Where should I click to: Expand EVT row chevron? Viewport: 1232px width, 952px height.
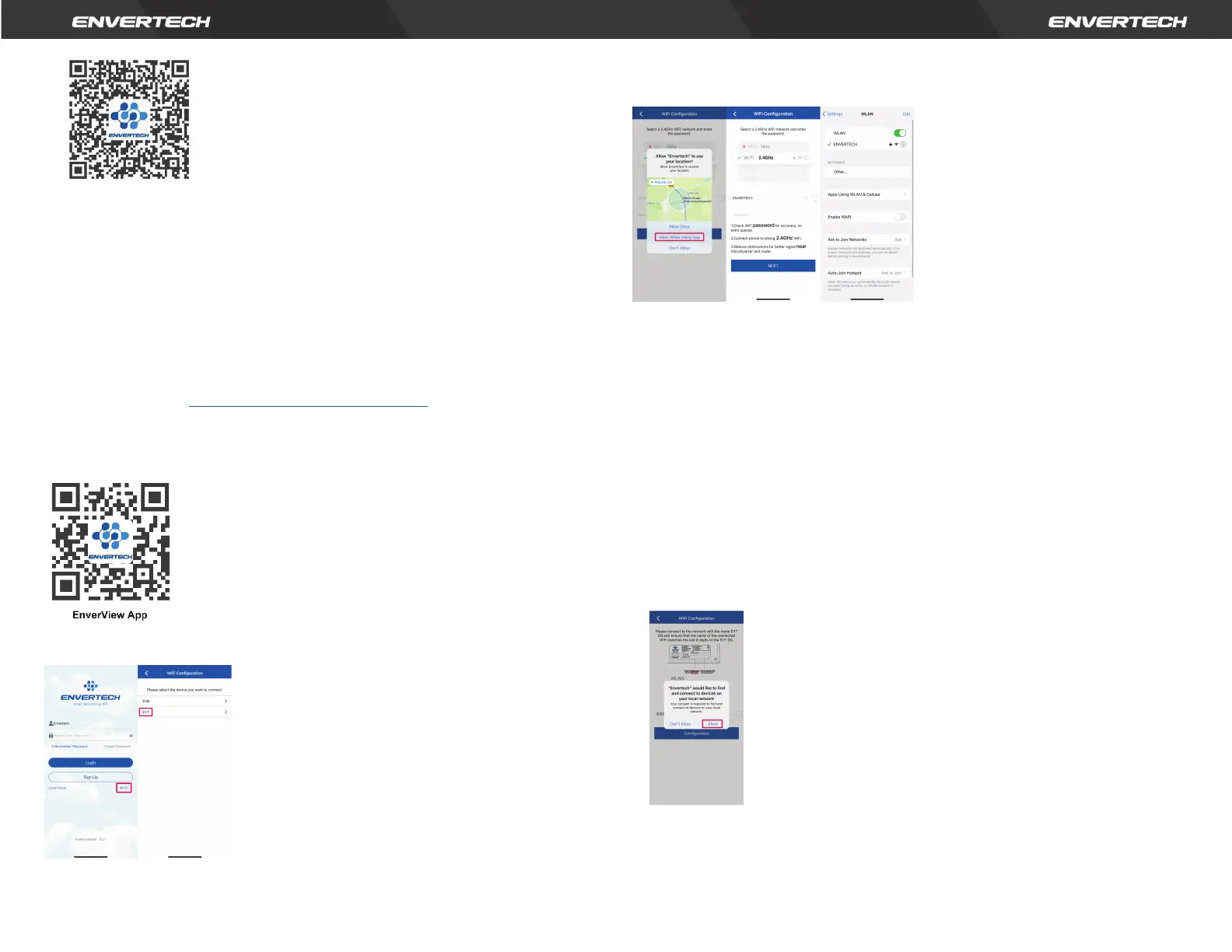[x=226, y=712]
